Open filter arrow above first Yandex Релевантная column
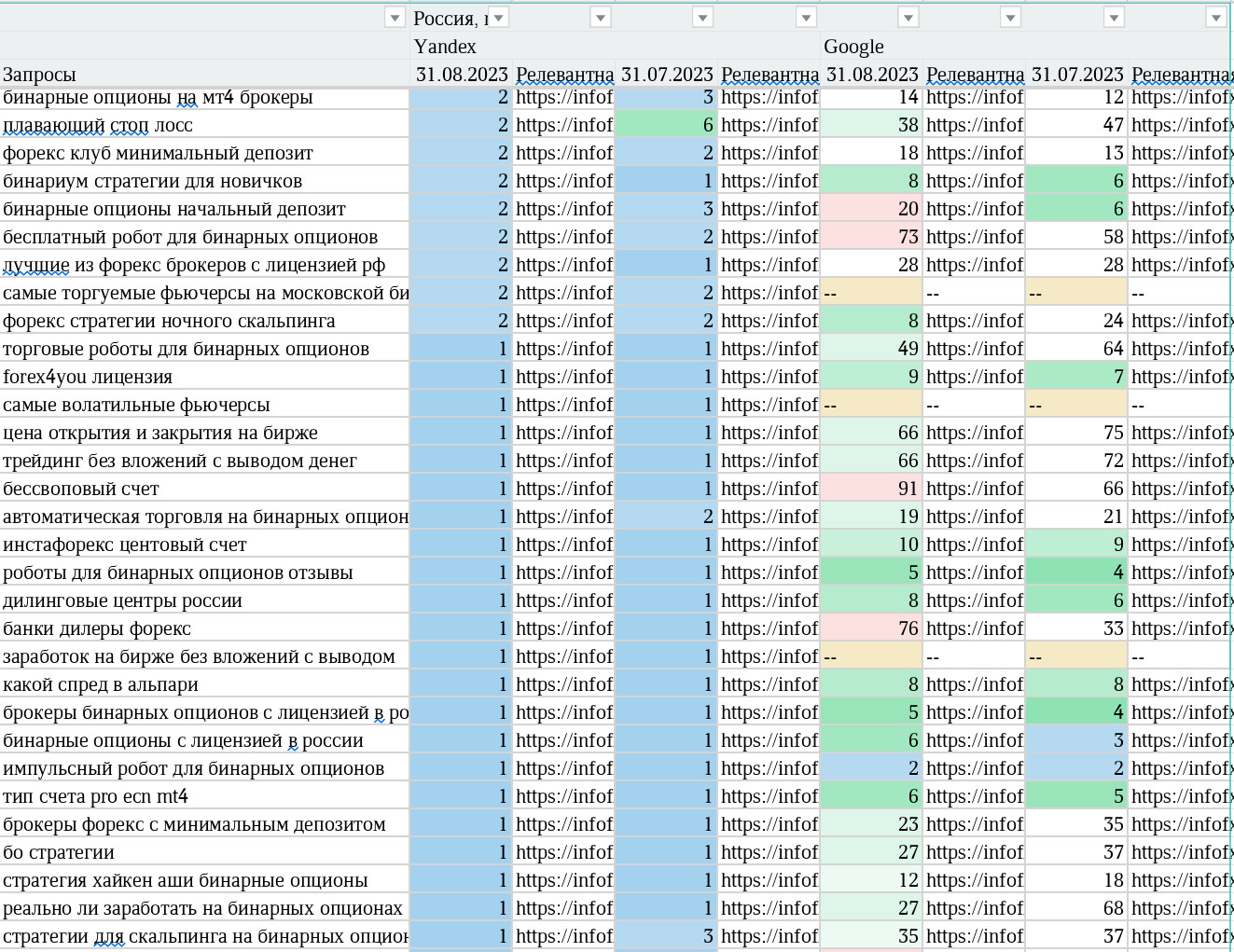 (x=600, y=18)
